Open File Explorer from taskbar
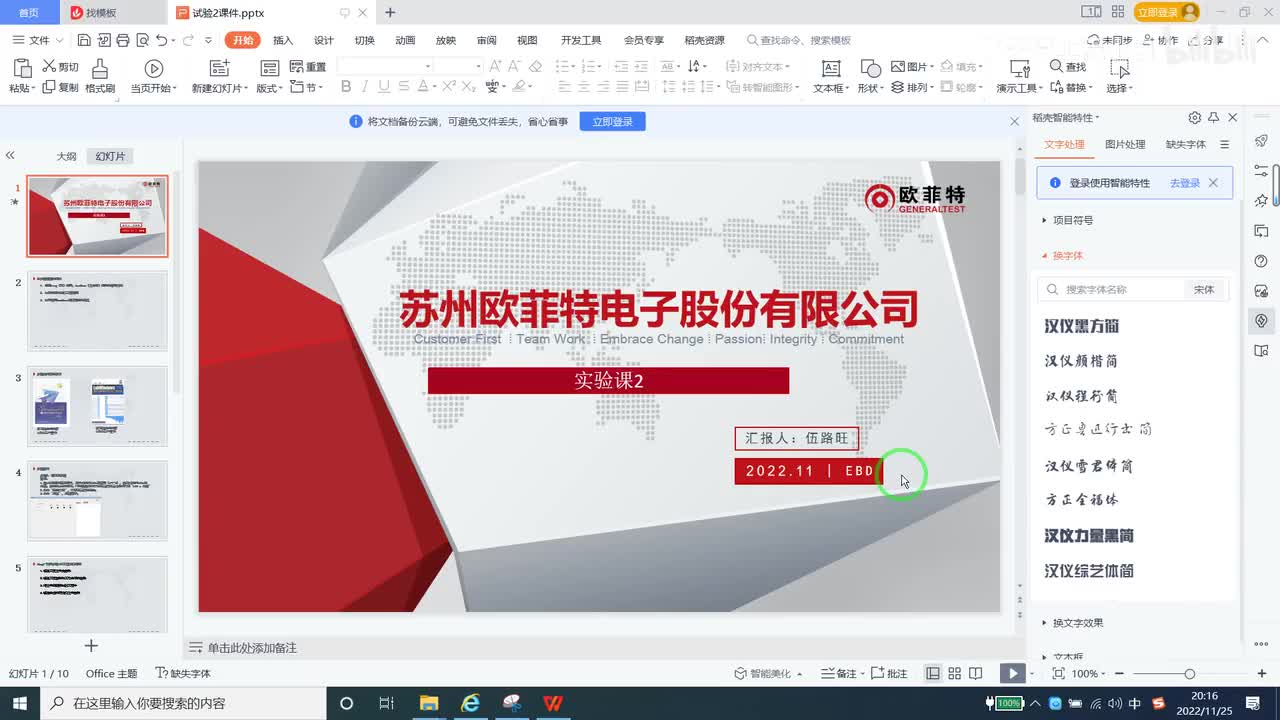Image resolution: width=1280 pixels, height=720 pixels. (429, 703)
